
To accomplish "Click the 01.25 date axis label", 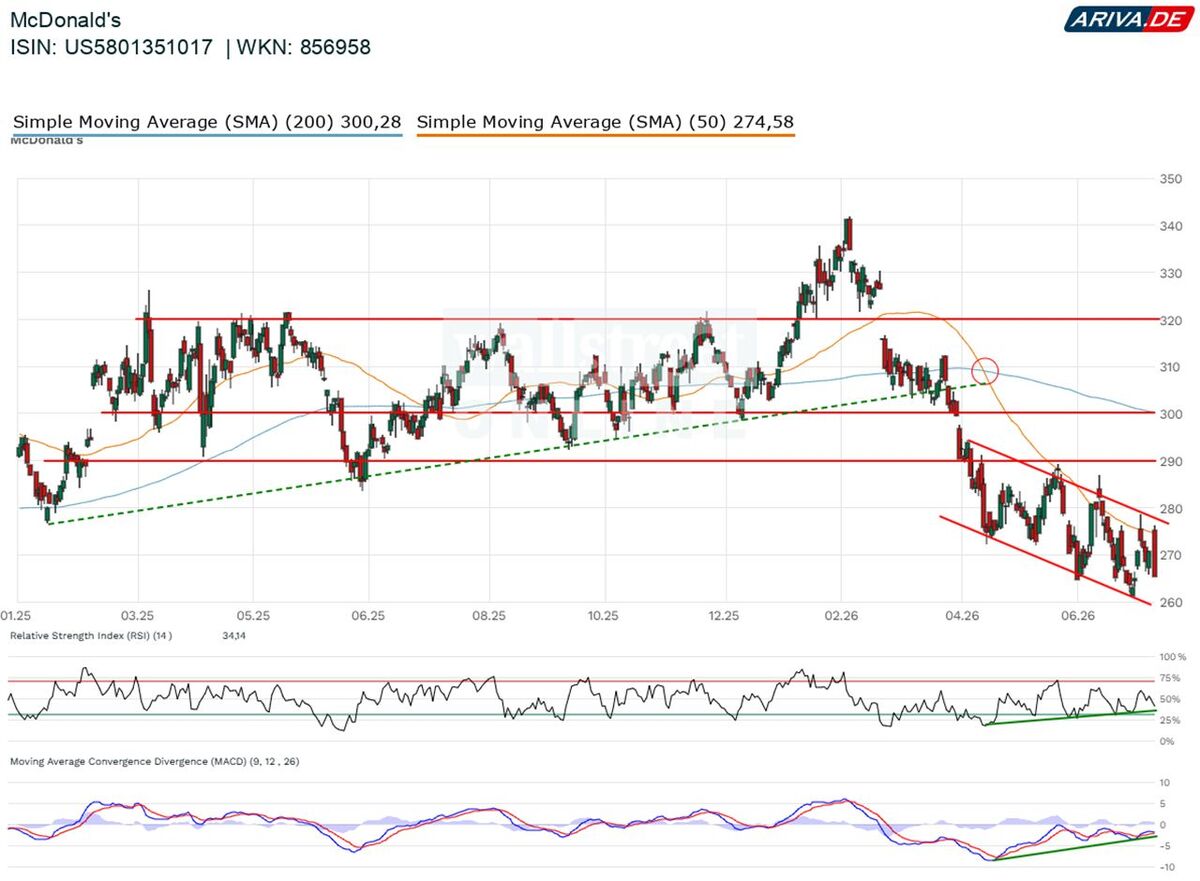I will [17, 617].
